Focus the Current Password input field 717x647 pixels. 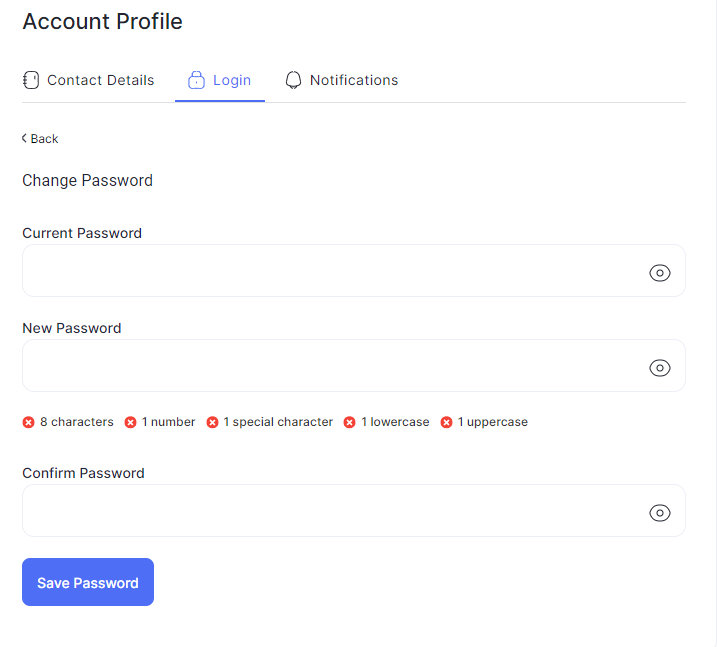pos(353,271)
